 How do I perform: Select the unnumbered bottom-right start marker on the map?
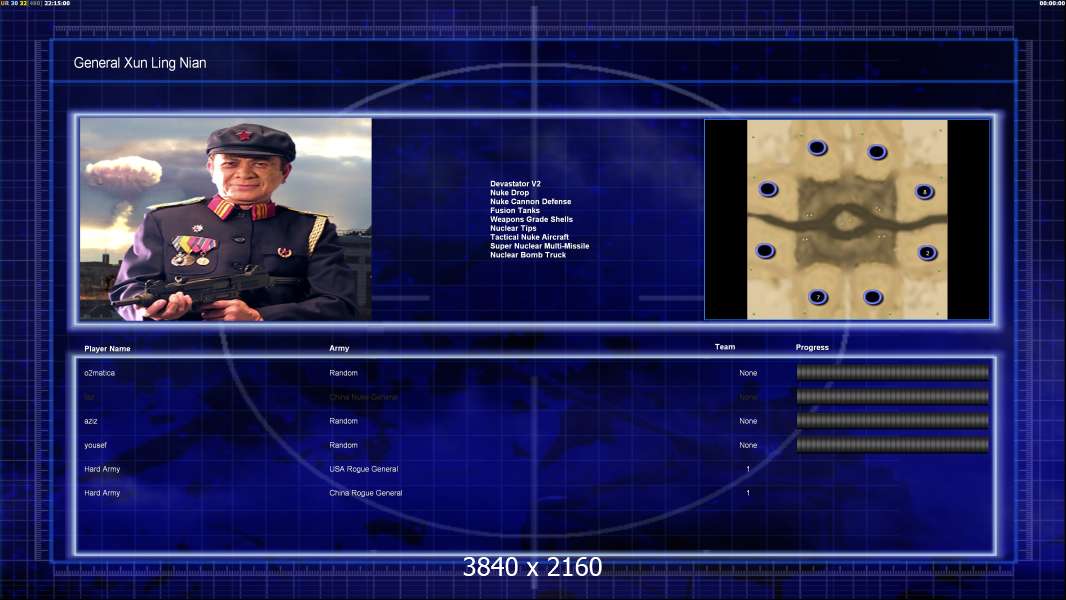[873, 297]
